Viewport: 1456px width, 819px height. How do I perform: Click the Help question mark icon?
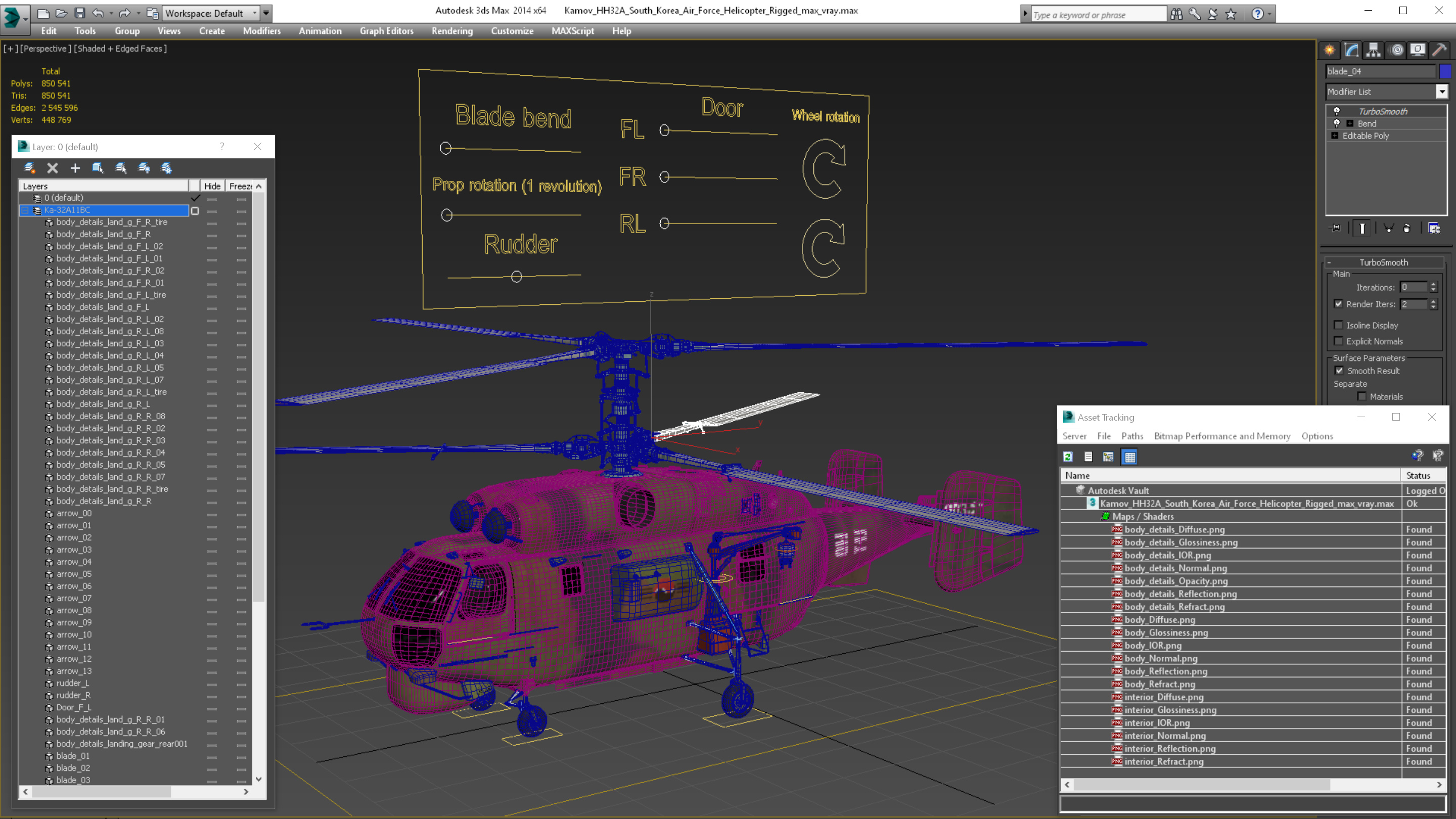[1257, 14]
